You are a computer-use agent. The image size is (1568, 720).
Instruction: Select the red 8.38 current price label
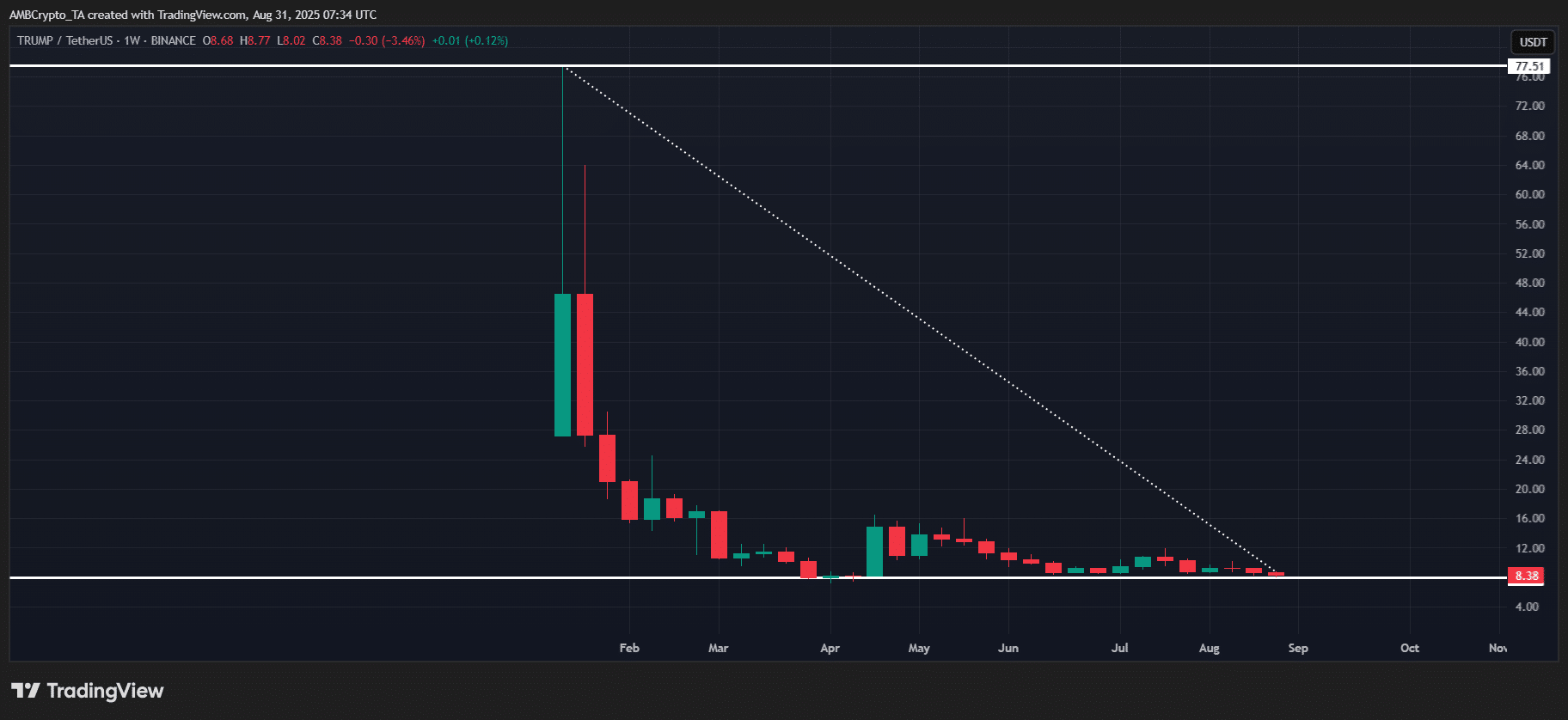click(x=1527, y=576)
